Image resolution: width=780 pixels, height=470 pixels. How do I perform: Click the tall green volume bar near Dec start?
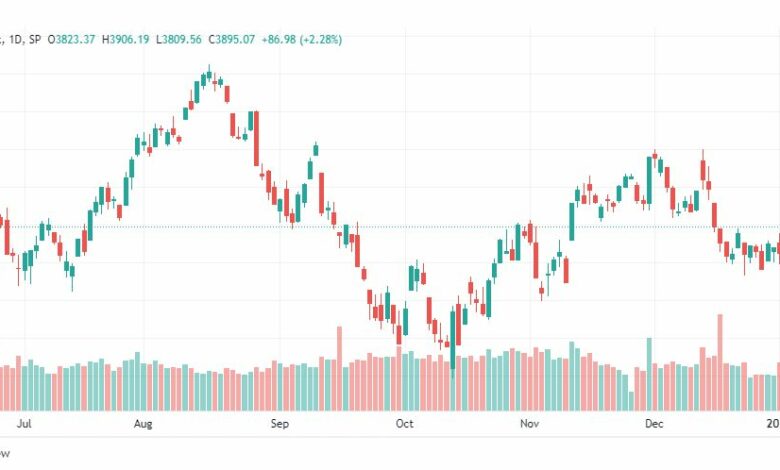point(649,374)
